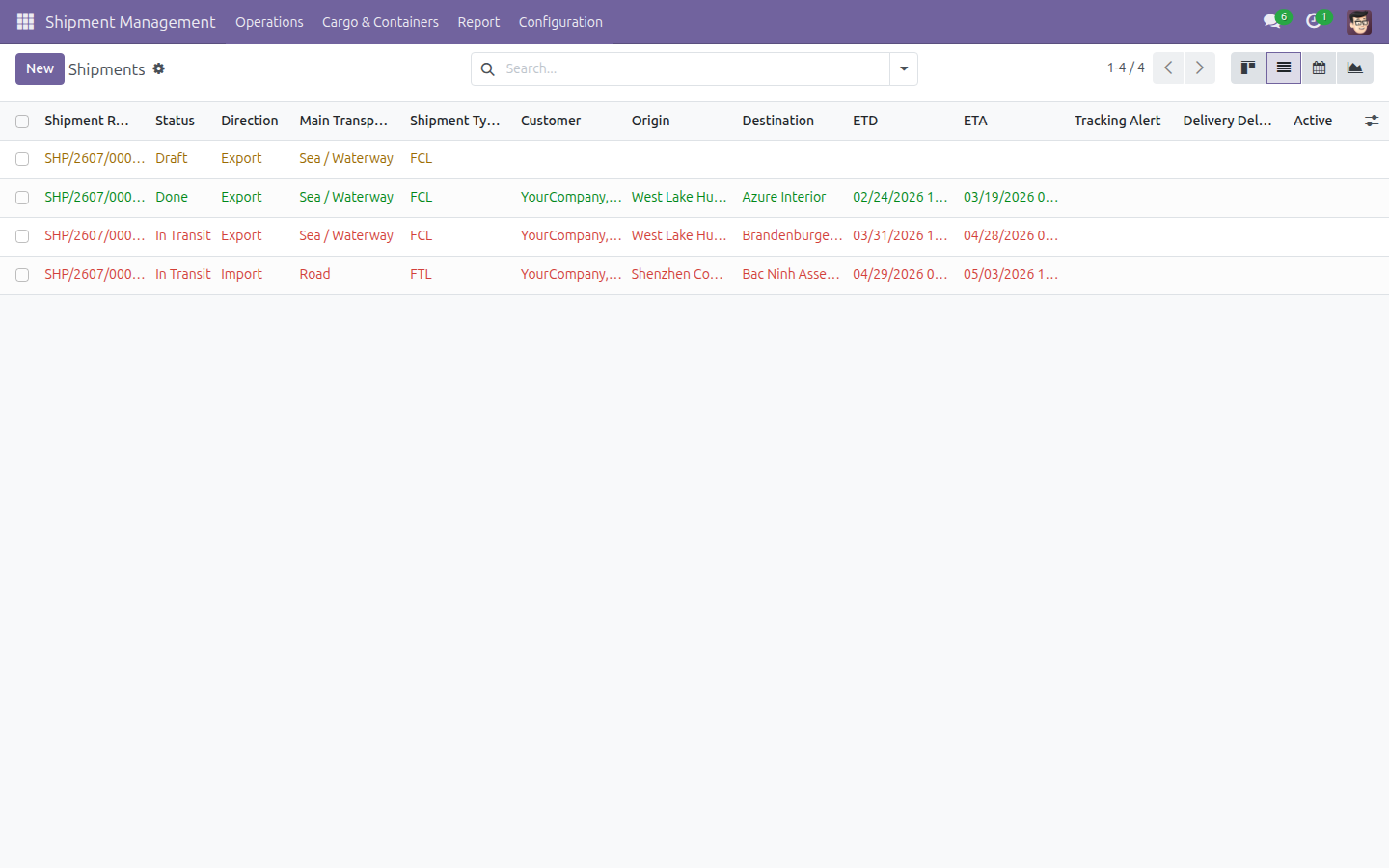Switch to Kanban view
1389x868 pixels.
[1248, 68]
